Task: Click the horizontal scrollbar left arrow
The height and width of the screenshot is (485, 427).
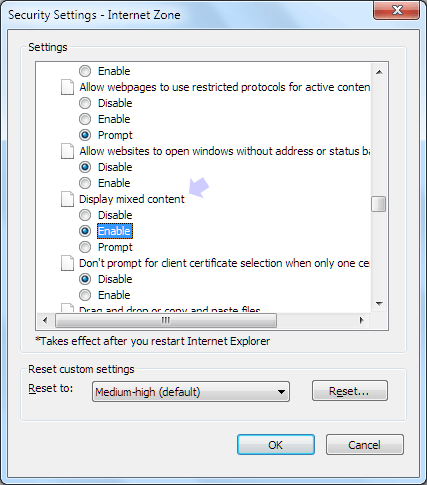Action: click(x=45, y=320)
